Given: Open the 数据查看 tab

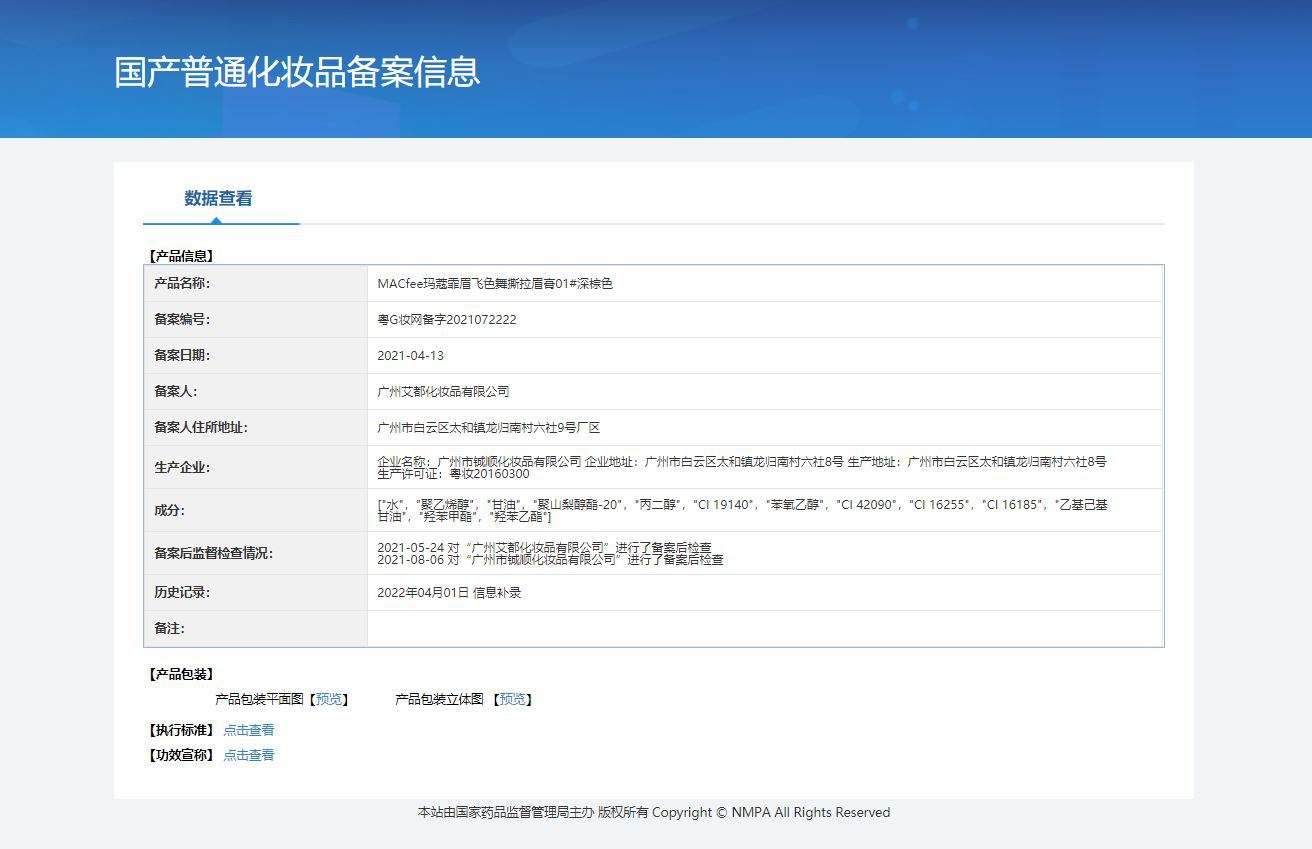Looking at the screenshot, I should (218, 198).
